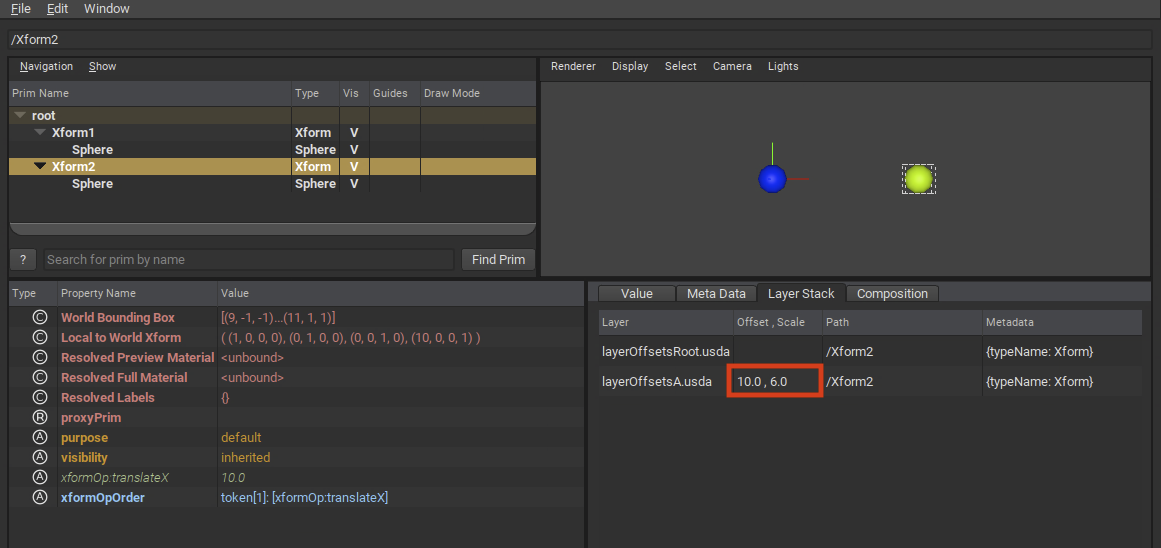Screen dimensions: 1161x548
Task: Open the Renderer menu in viewport
Action: [x=573, y=66]
